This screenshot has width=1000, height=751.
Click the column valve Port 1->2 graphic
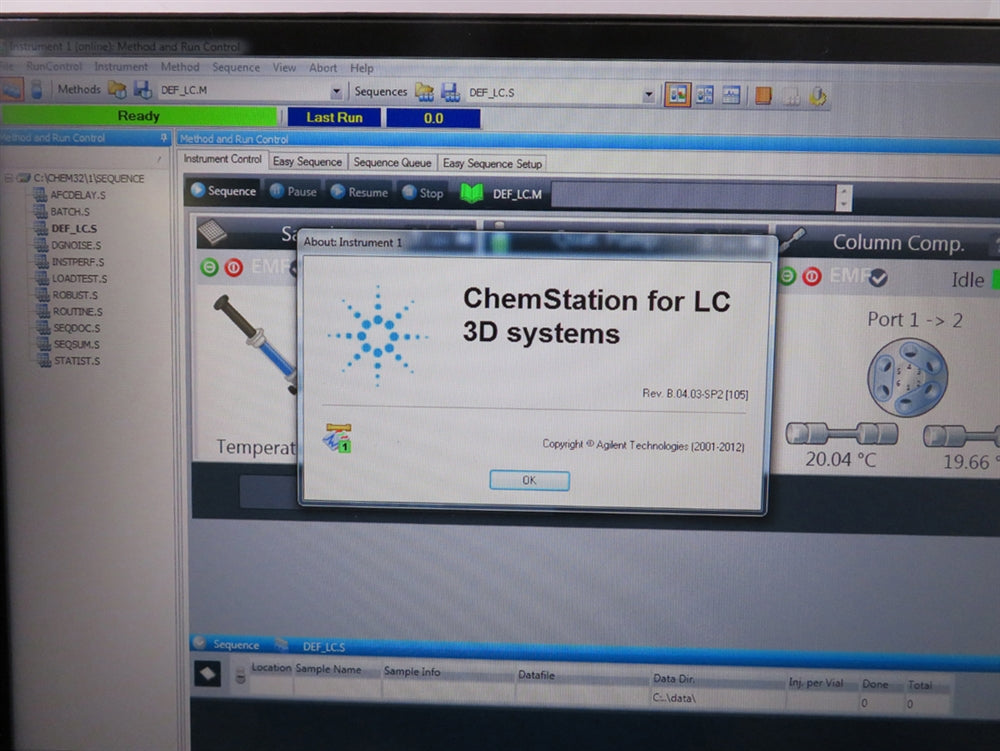pos(908,377)
